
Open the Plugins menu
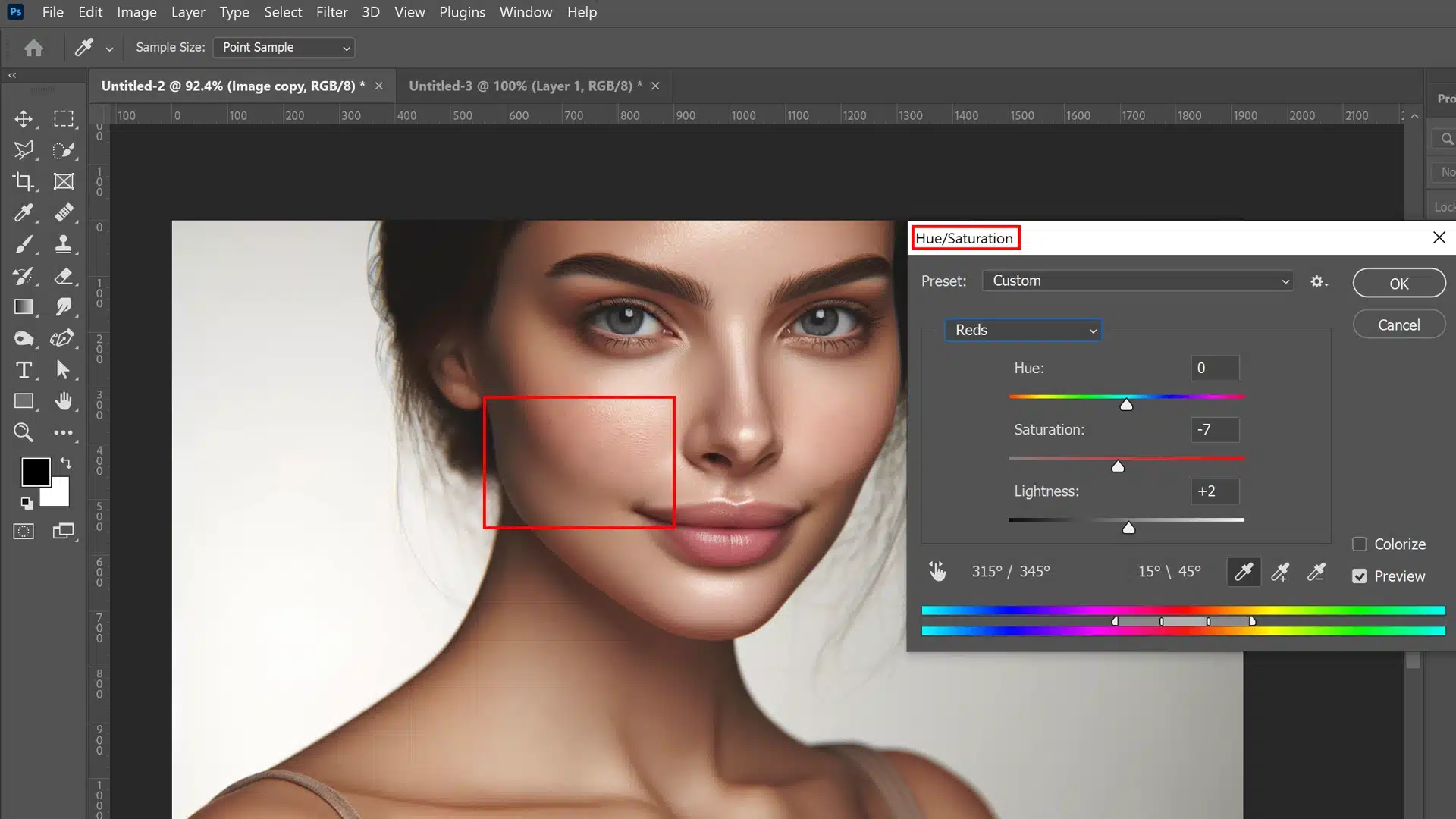(462, 12)
